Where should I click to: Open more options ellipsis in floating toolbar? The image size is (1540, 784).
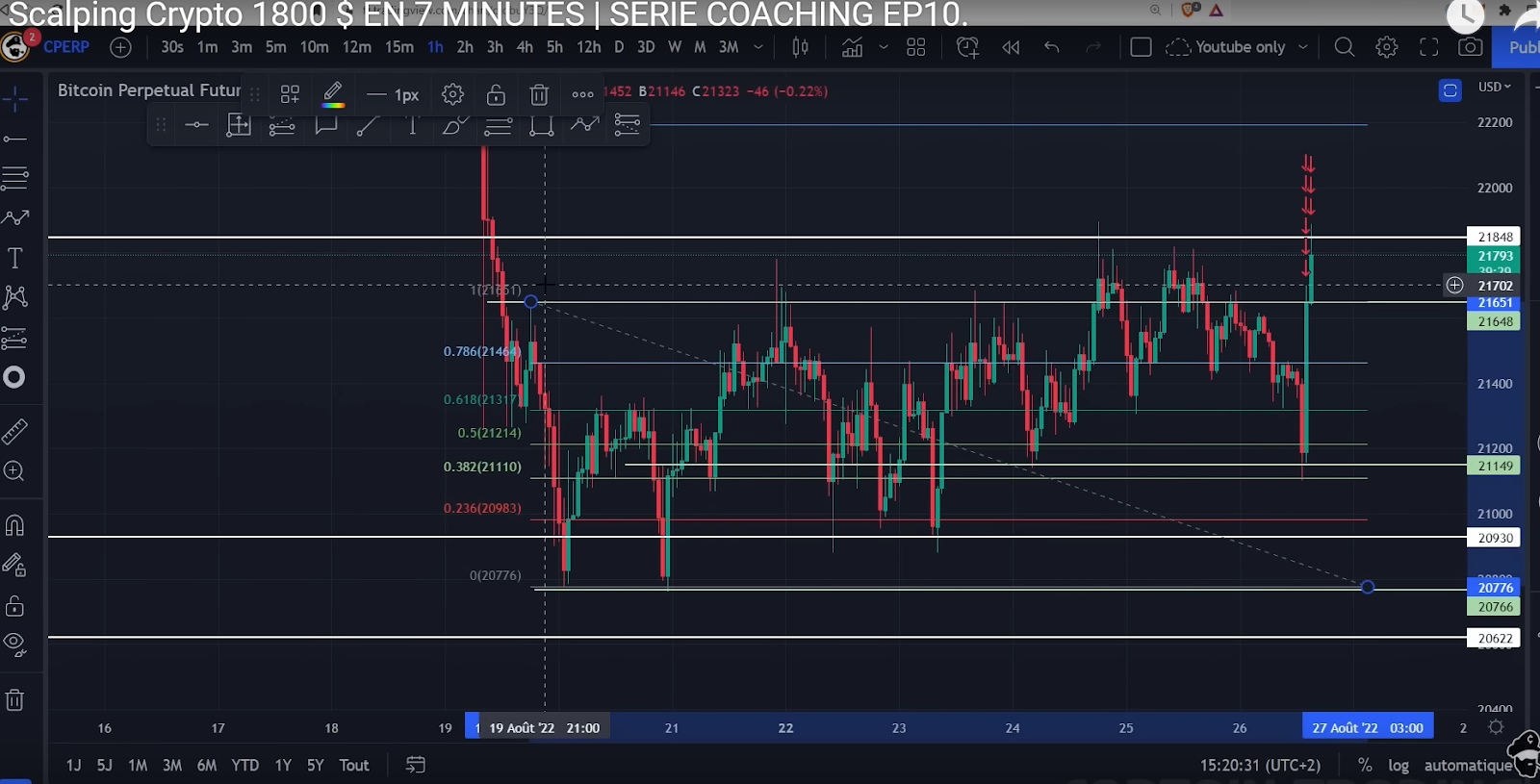[582, 94]
